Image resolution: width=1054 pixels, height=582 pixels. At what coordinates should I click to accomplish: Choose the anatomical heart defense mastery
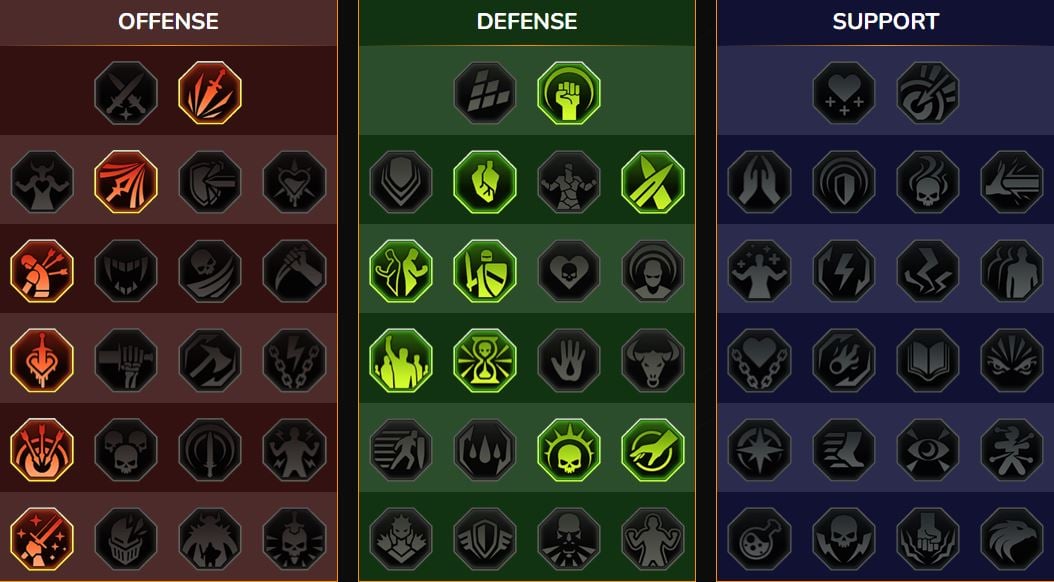click(485, 181)
